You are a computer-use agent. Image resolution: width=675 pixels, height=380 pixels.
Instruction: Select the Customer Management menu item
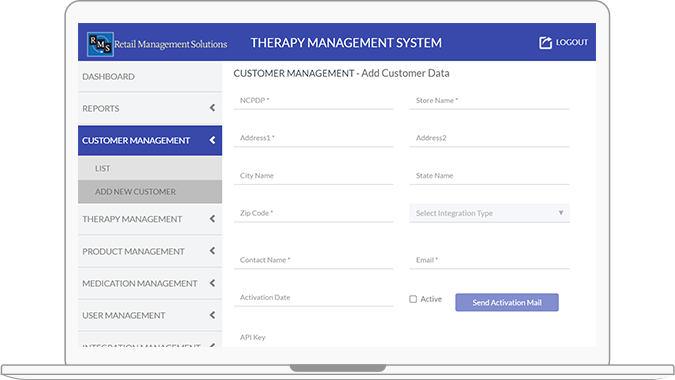click(150, 140)
